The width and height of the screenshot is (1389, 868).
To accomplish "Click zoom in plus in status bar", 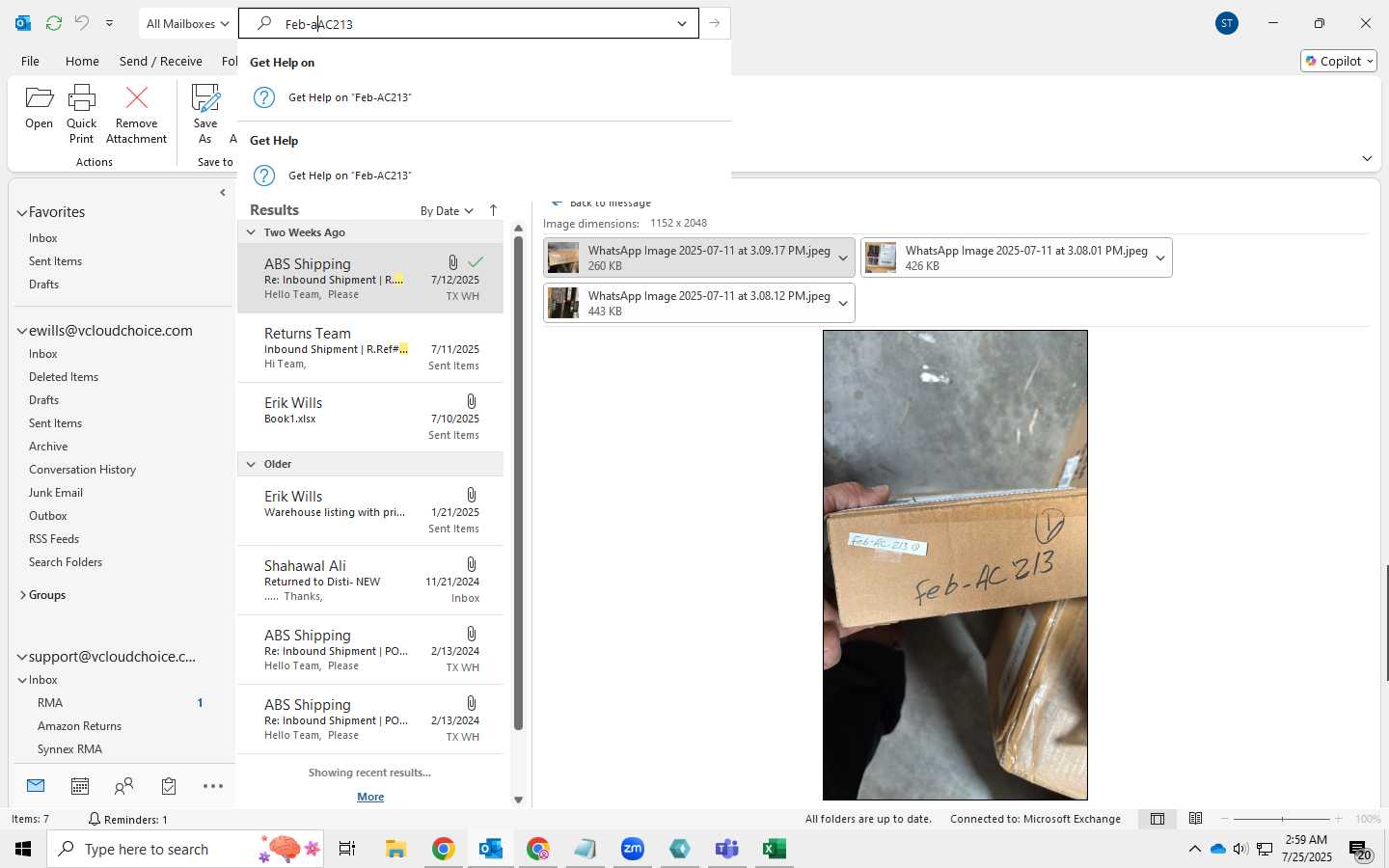I will [x=1338, y=819].
